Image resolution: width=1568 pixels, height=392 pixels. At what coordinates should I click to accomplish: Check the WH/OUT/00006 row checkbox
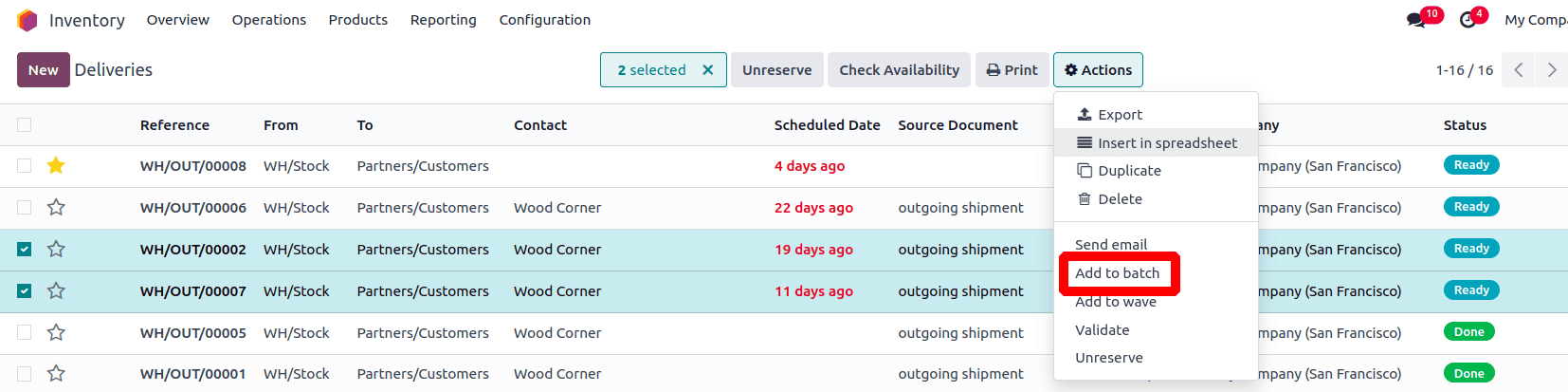click(x=25, y=208)
